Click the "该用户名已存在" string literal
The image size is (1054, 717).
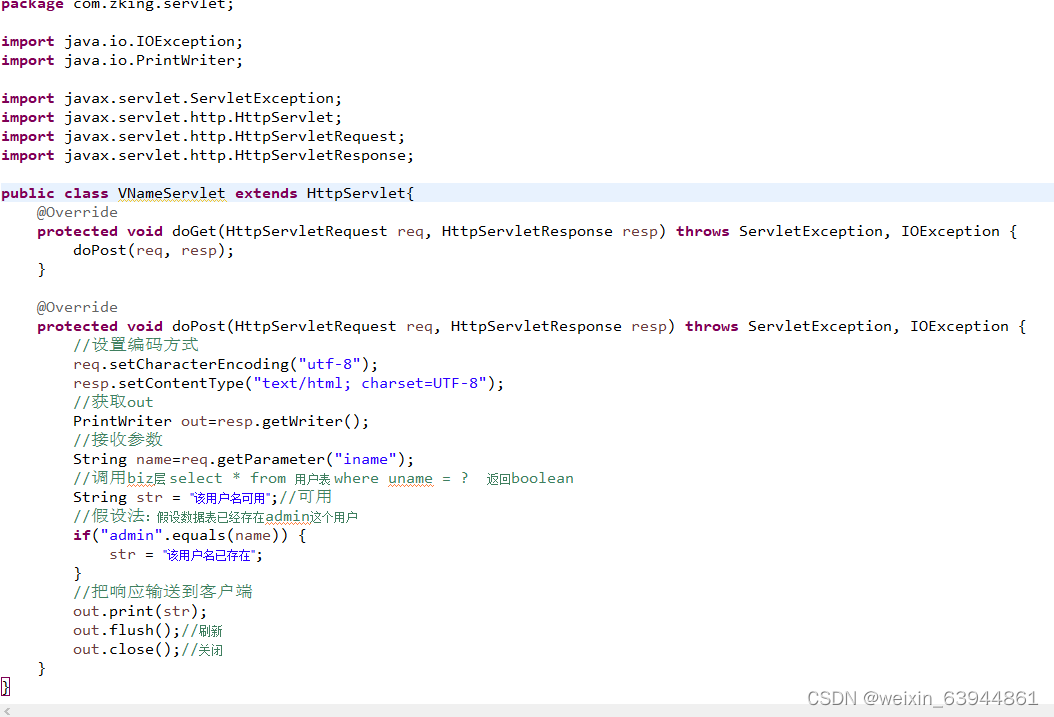(208, 555)
